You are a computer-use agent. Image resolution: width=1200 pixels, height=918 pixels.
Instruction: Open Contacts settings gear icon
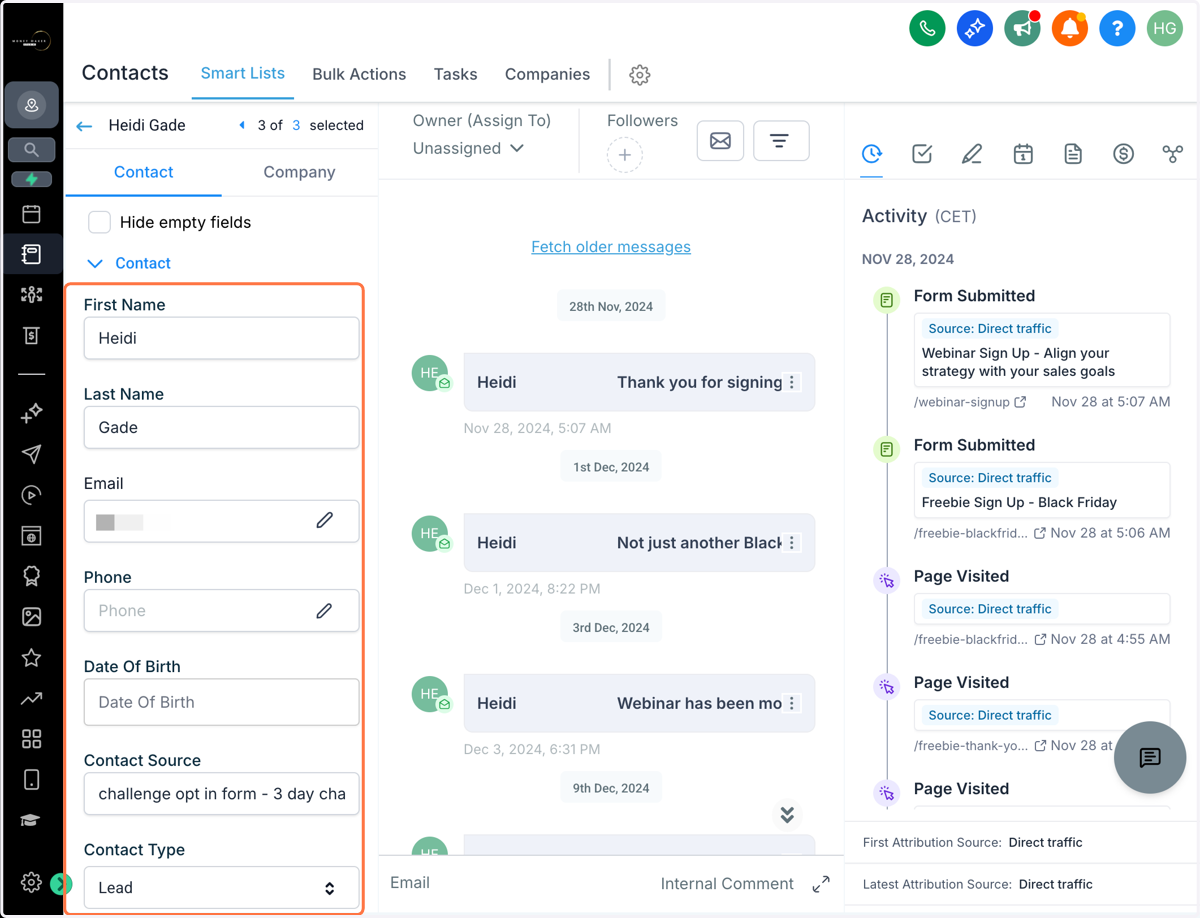[640, 75]
